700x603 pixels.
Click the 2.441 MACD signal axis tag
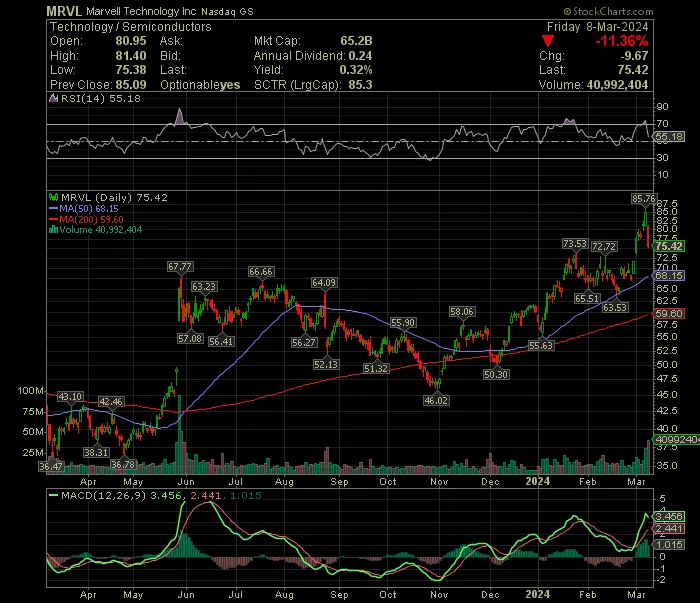[669, 528]
